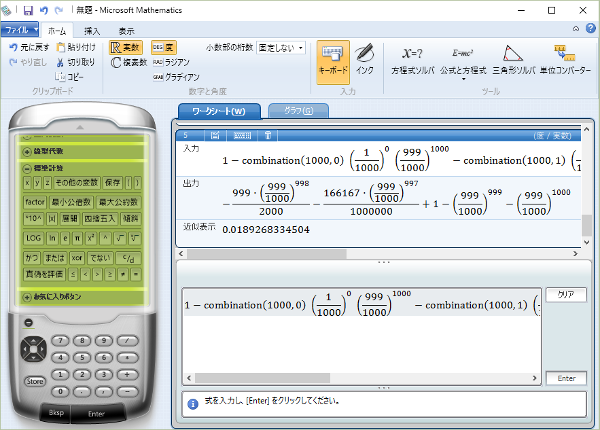Viewport: 600px width, 430px height.
Task: Click やり直し in the clipboard group
Action: (x=28, y=62)
